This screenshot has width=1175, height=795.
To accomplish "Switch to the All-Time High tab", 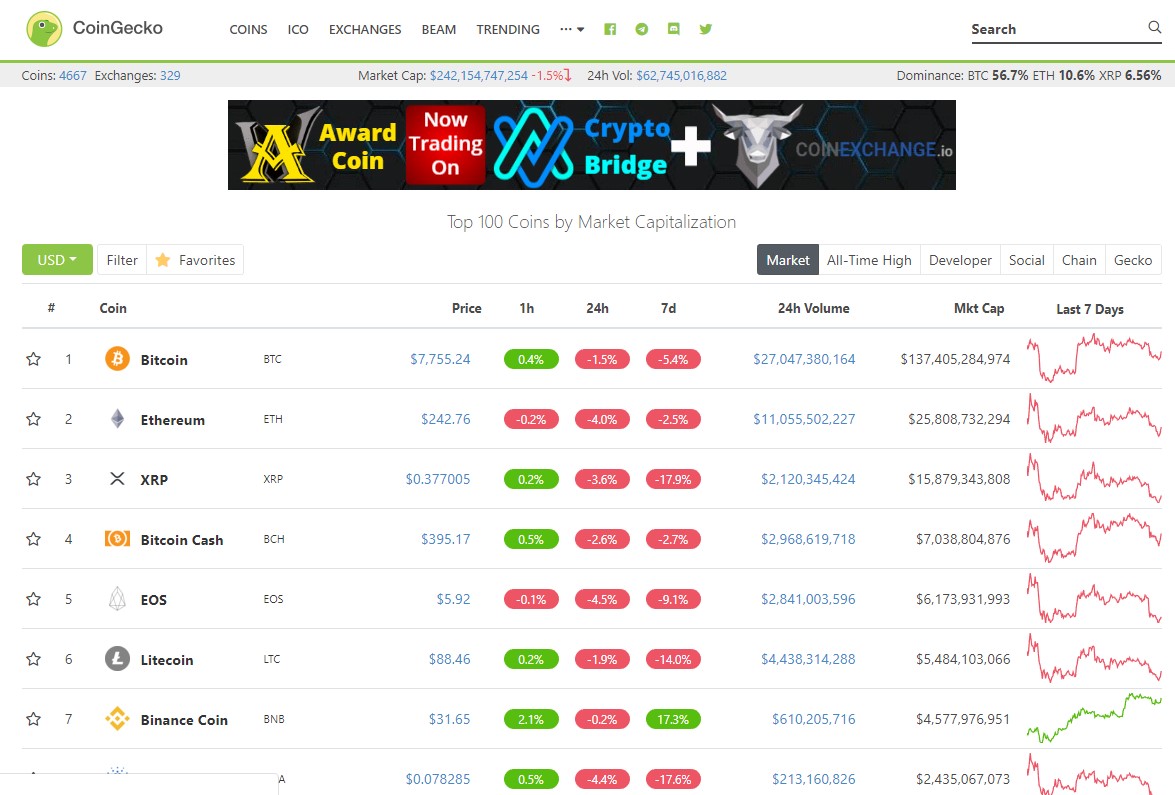I will tap(869, 259).
